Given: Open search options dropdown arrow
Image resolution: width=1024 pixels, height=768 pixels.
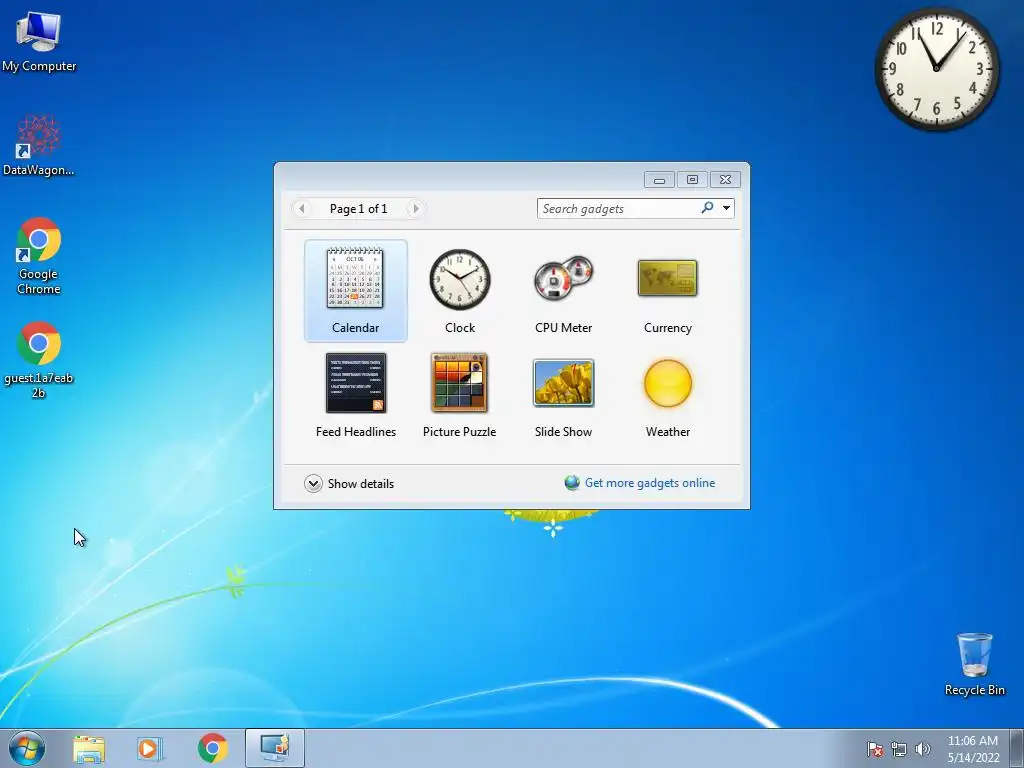Looking at the screenshot, I should pos(726,208).
